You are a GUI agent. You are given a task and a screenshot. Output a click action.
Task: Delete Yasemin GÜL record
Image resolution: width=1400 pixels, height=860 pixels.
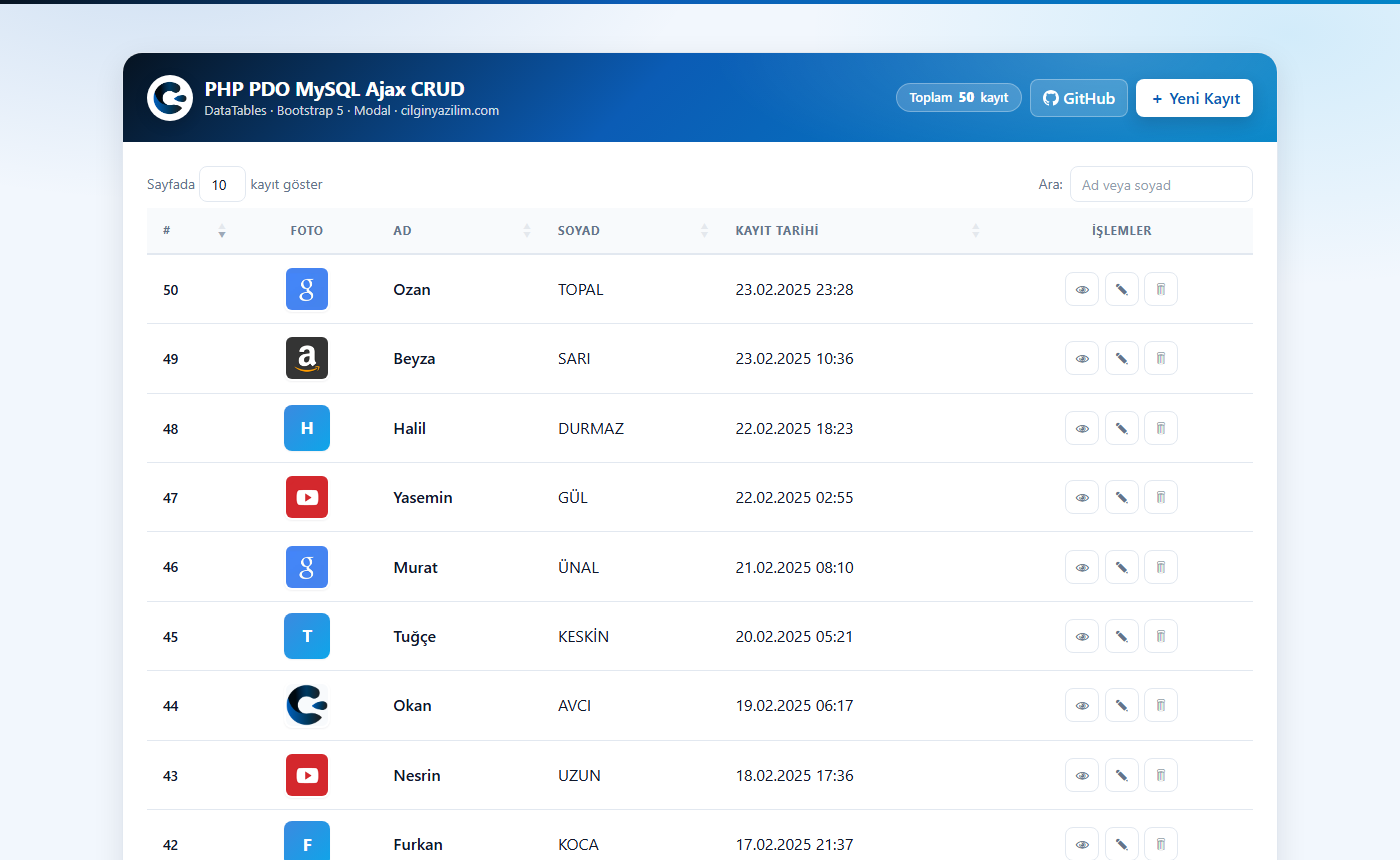1161,497
